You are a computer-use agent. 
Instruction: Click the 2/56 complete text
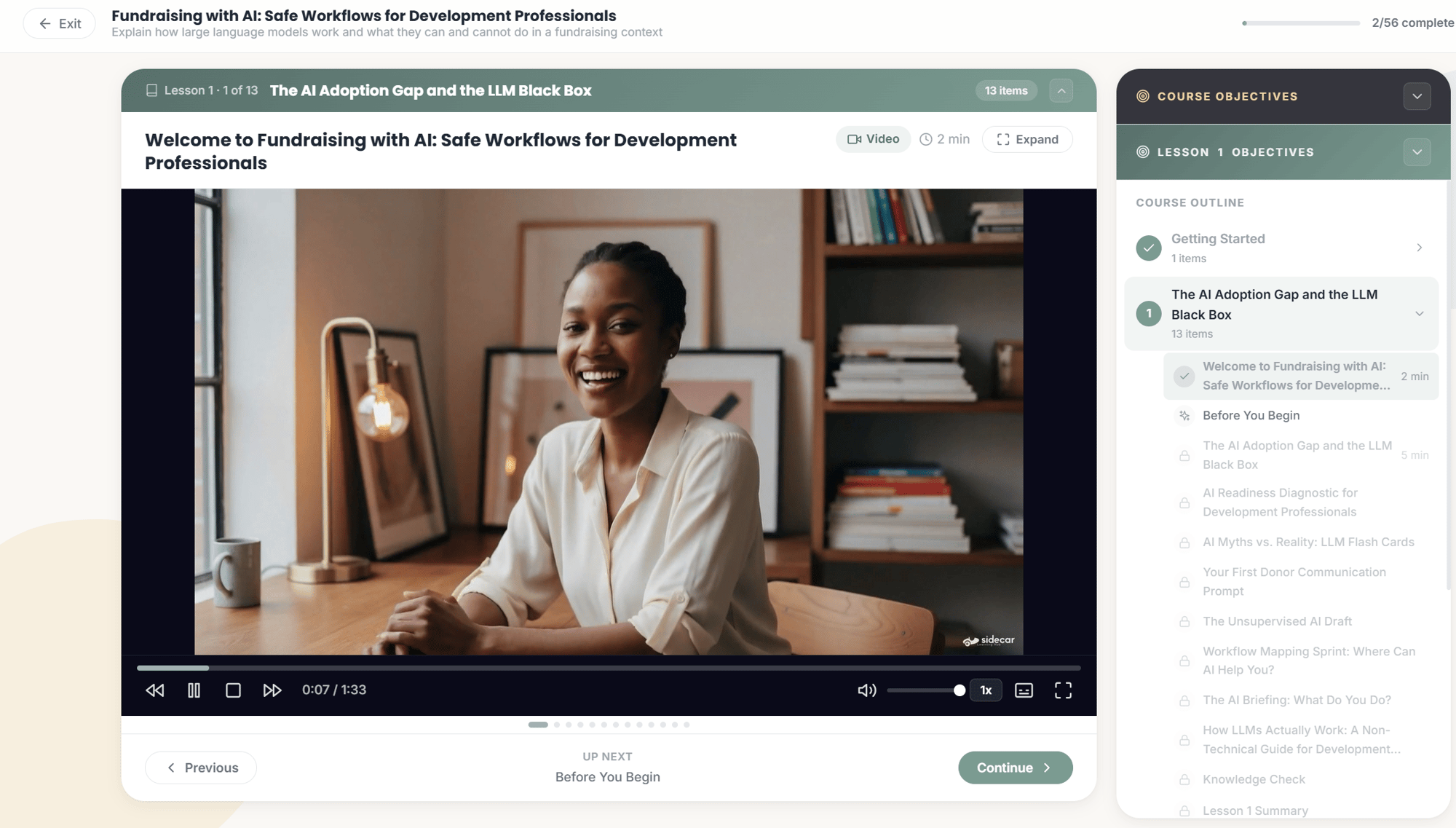tap(1413, 23)
